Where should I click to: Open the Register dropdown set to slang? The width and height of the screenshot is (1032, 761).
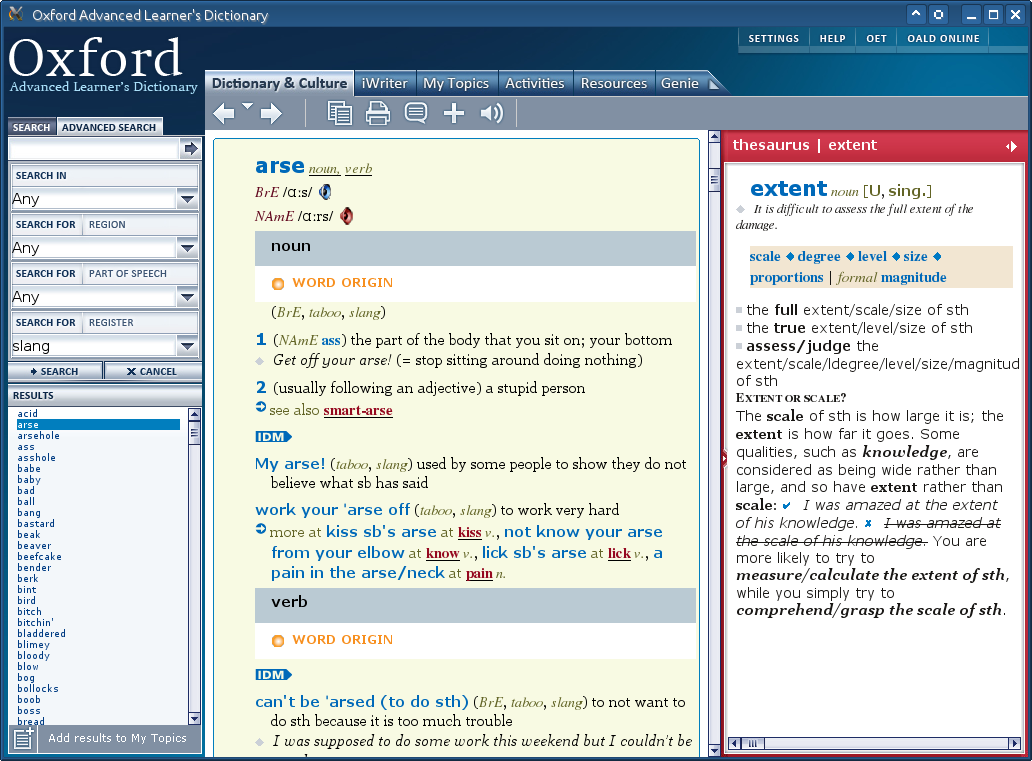pyautogui.click(x=188, y=346)
